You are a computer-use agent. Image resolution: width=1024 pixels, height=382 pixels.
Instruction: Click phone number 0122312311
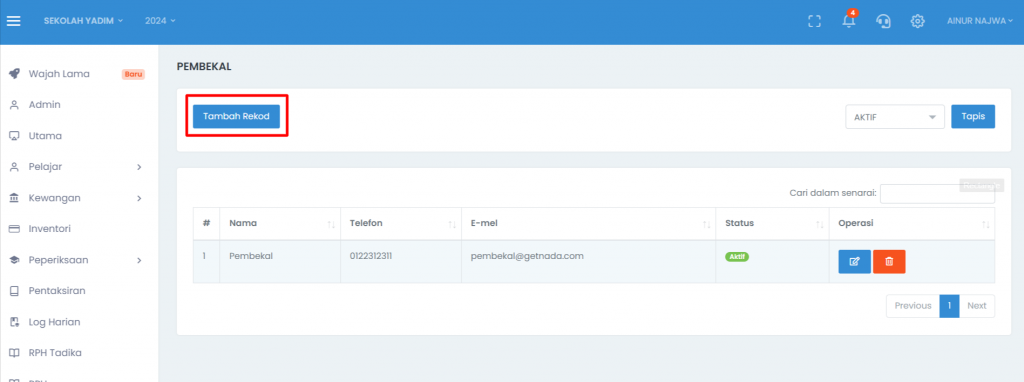point(371,256)
